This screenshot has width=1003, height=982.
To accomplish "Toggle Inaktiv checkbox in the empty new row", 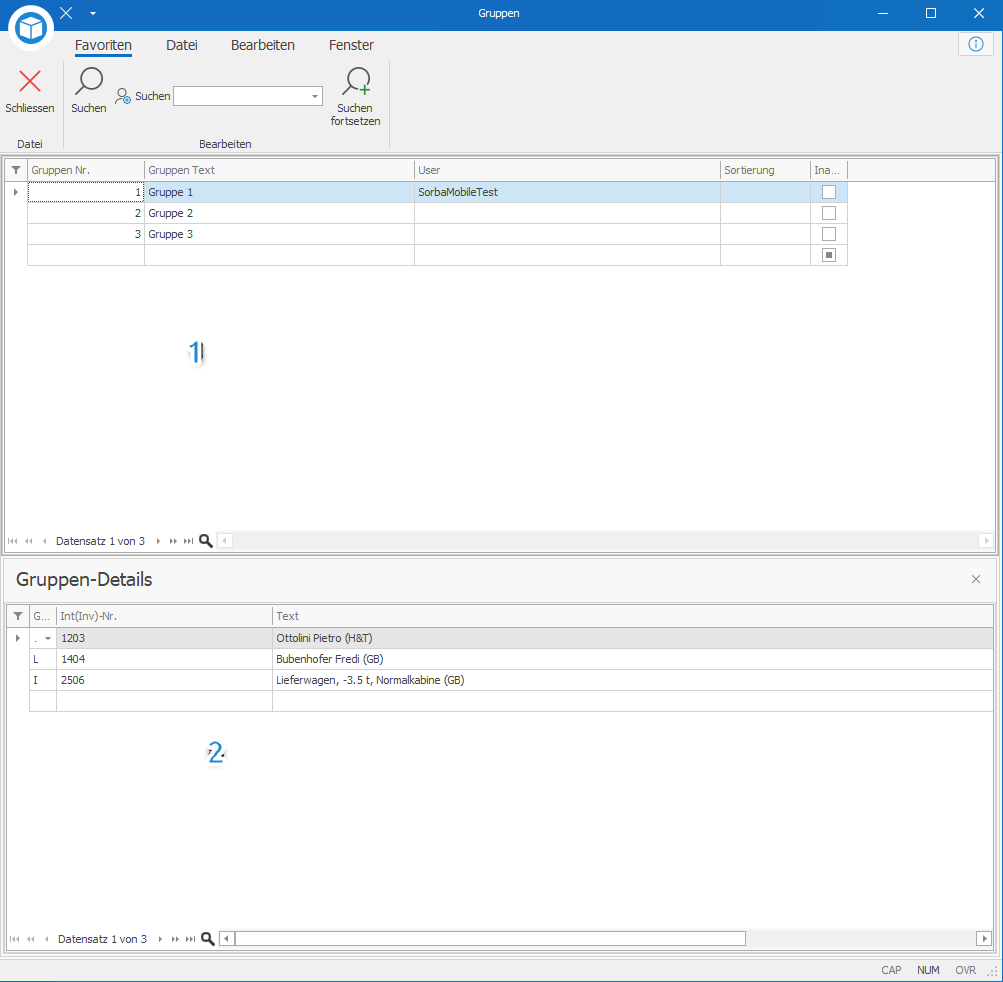I will pyautogui.click(x=829, y=255).
